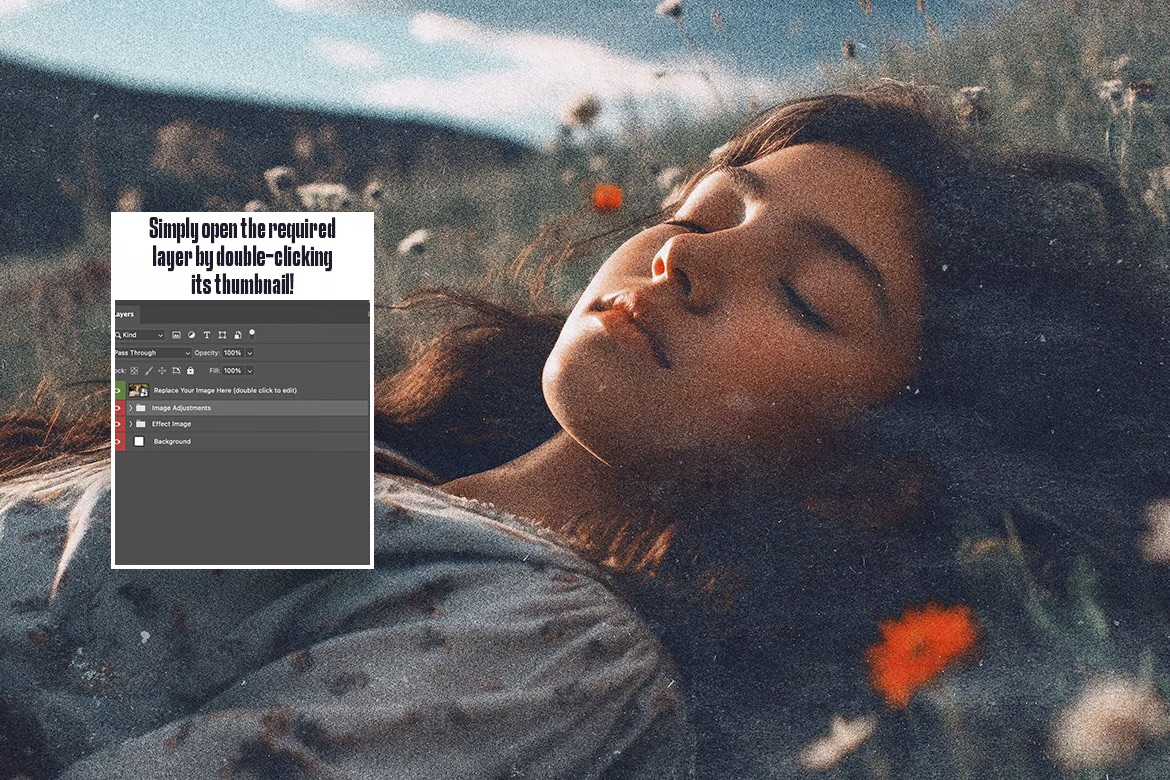Select the type layers filter icon
The width and height of the screenshot is (1170, 780).
pos(207,335)
